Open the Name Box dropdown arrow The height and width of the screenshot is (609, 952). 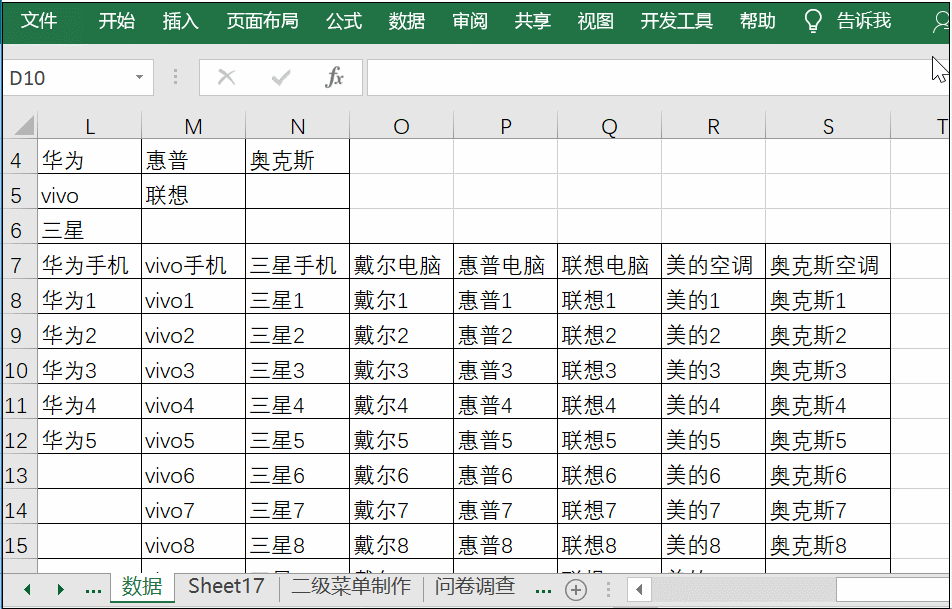point(139,77)
